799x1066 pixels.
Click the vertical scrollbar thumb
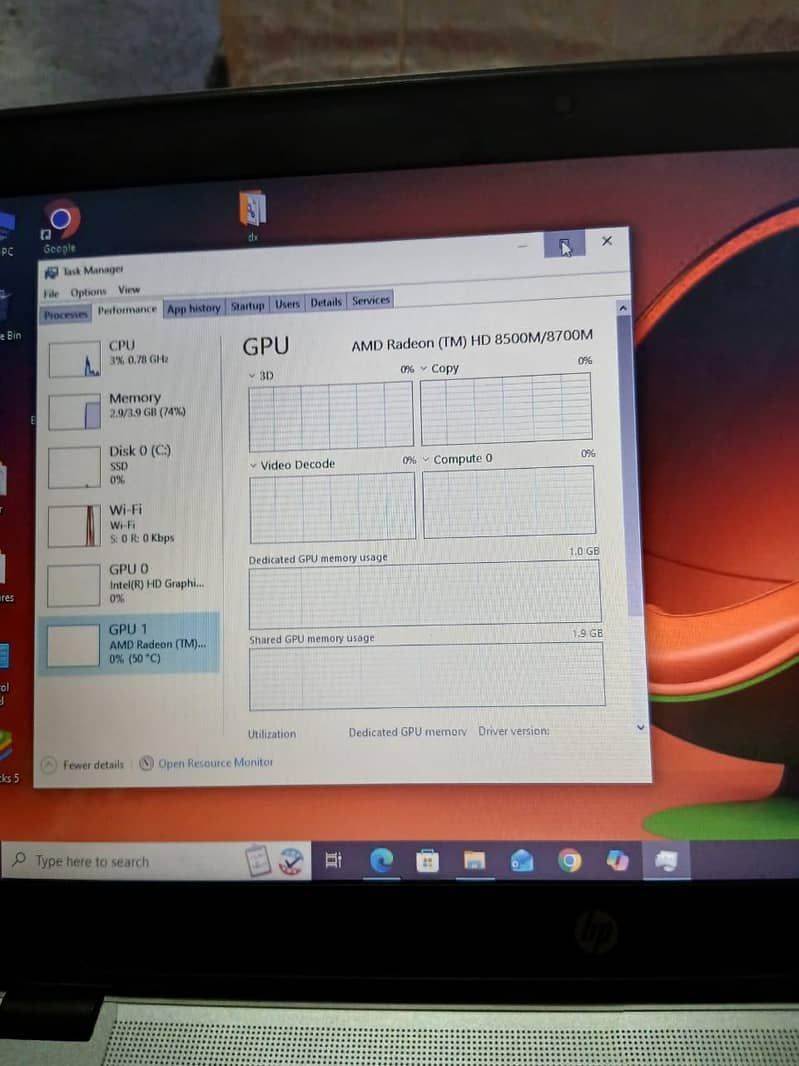630,466
